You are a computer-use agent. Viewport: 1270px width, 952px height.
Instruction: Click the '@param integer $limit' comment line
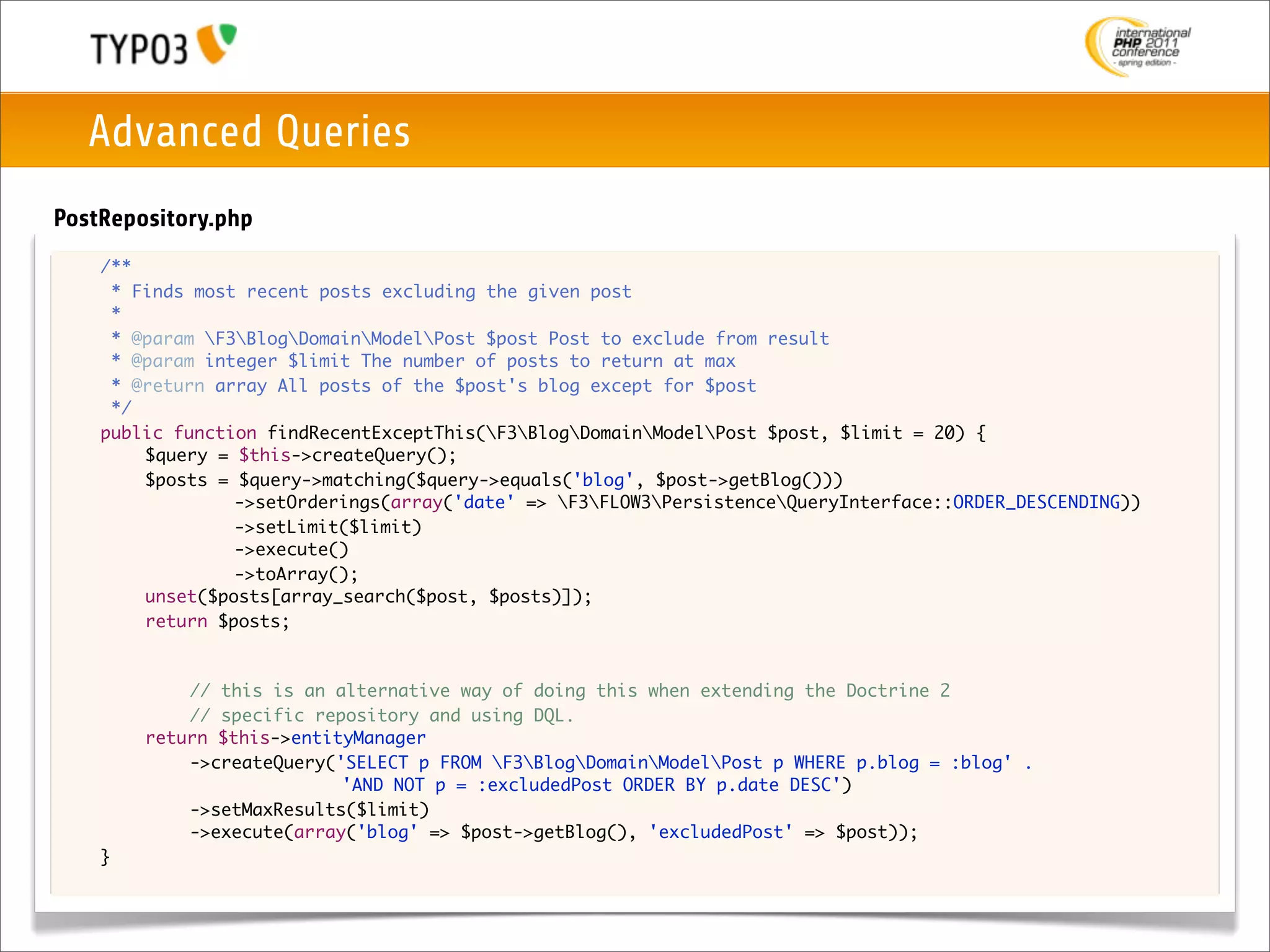[x=424, y=361]
